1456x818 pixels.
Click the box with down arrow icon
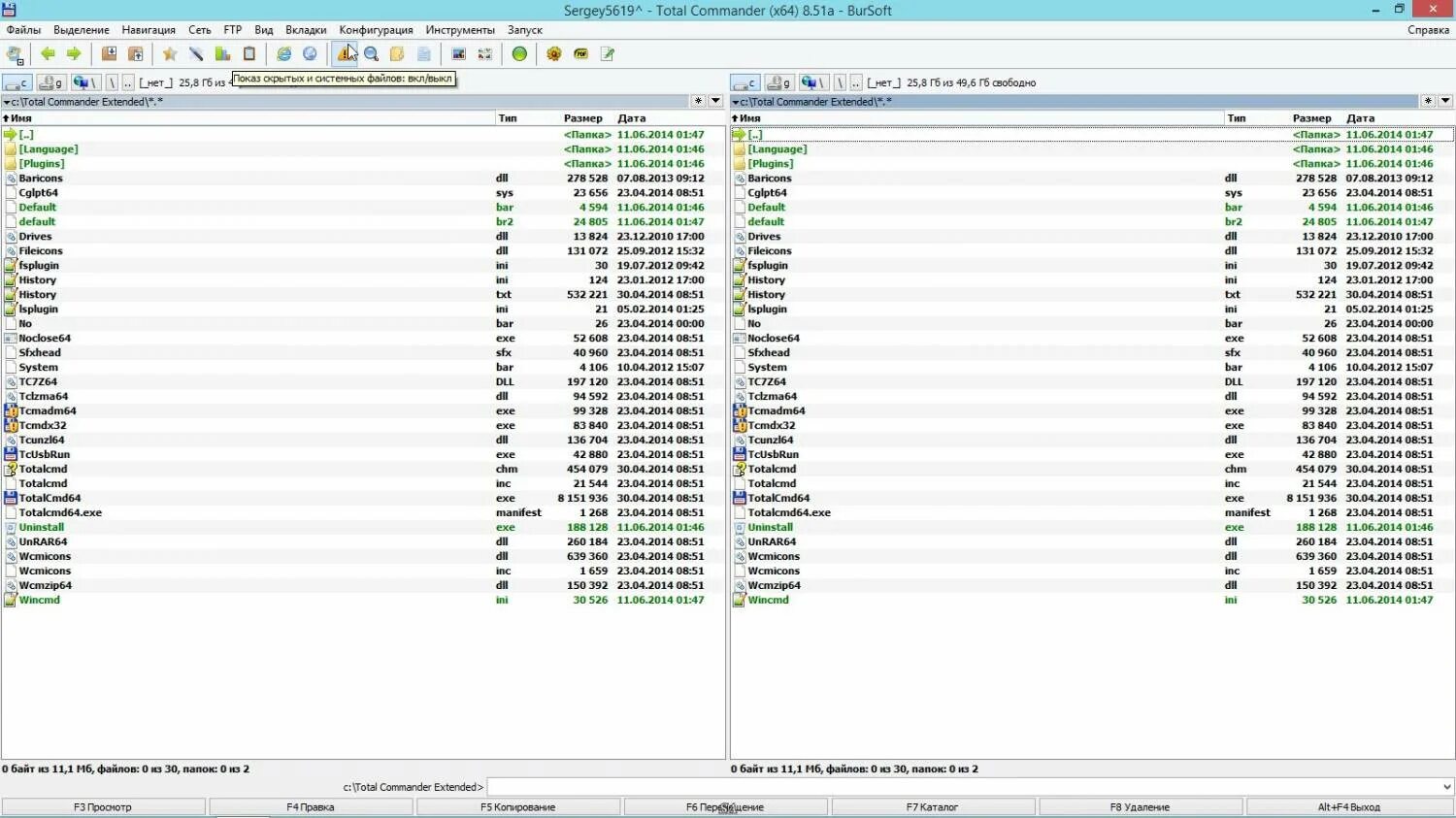pyautogui.click(x=110, y=54)
